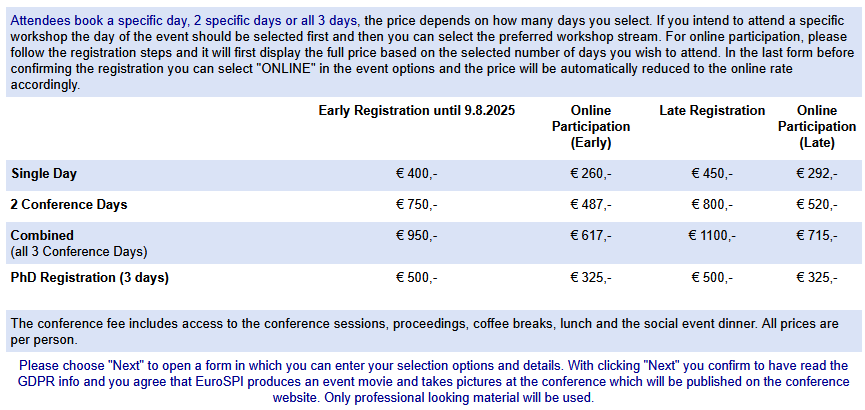Select the € 617,- online early price
Viewport: 865px width, 410px height.
591,236
